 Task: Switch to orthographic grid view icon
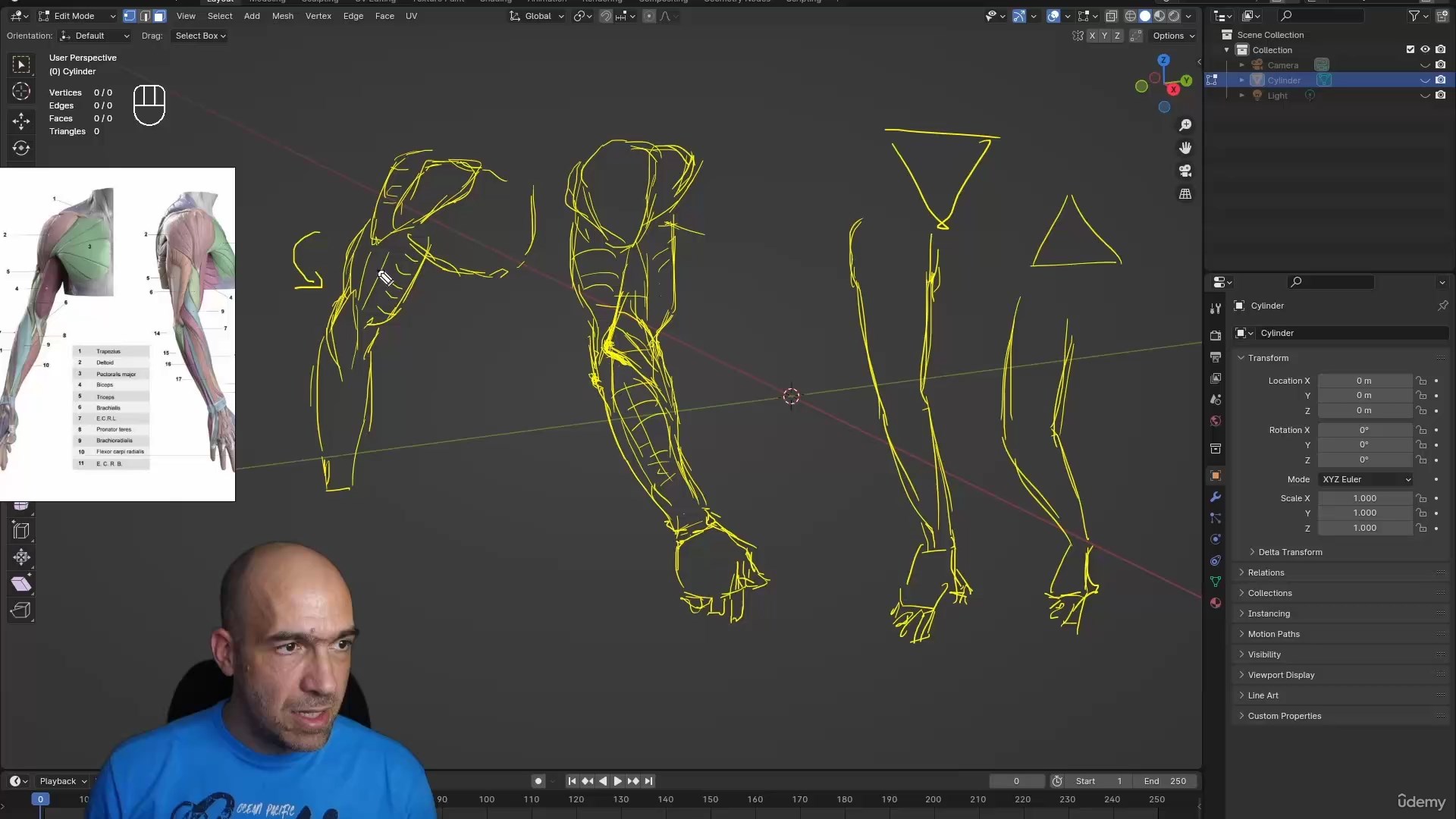click(1185, 194)
